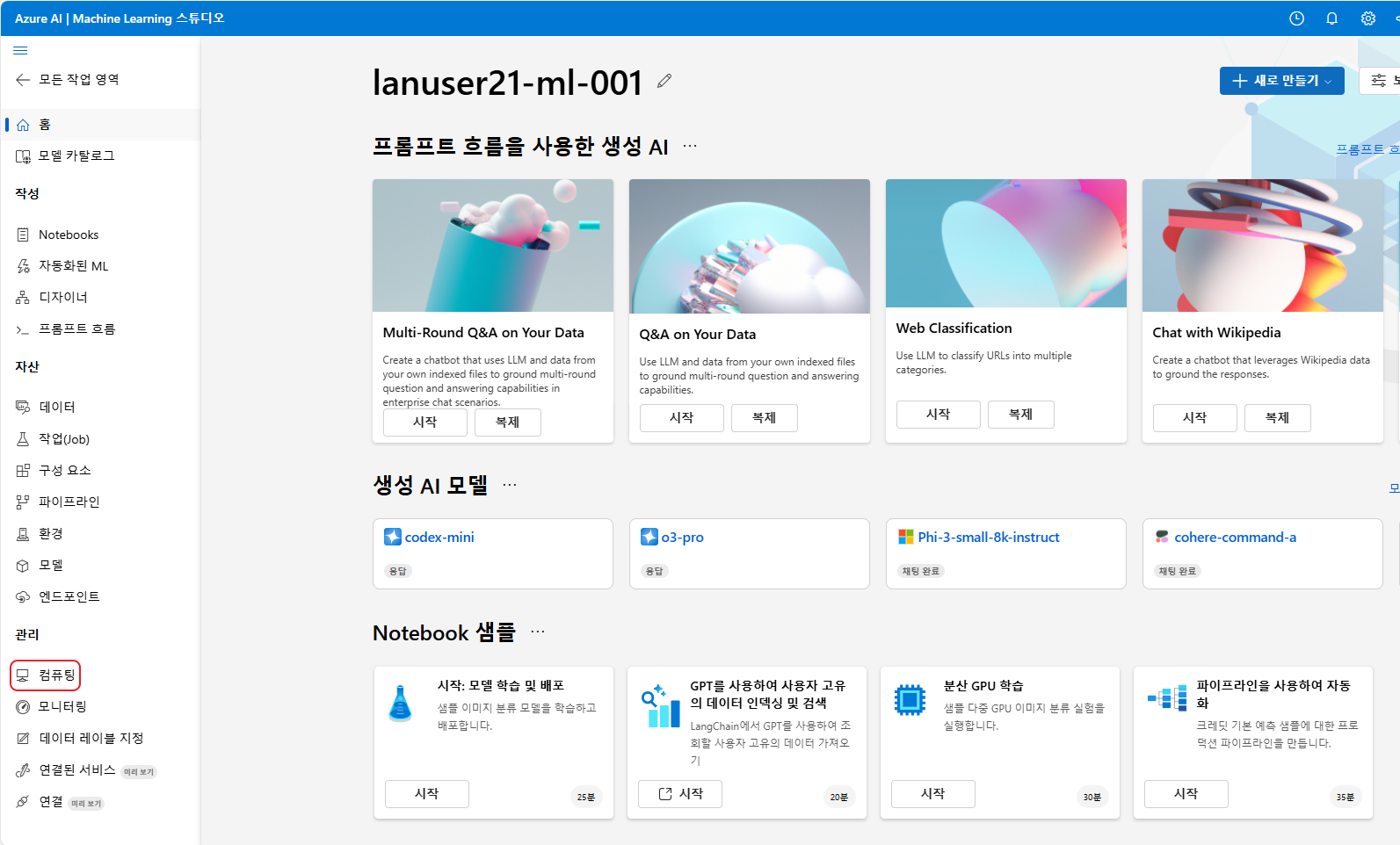The height and width of the screenshot is (845, 1400).
Task: Open the codex-mini model link
Action: click(x=439, y=538)
